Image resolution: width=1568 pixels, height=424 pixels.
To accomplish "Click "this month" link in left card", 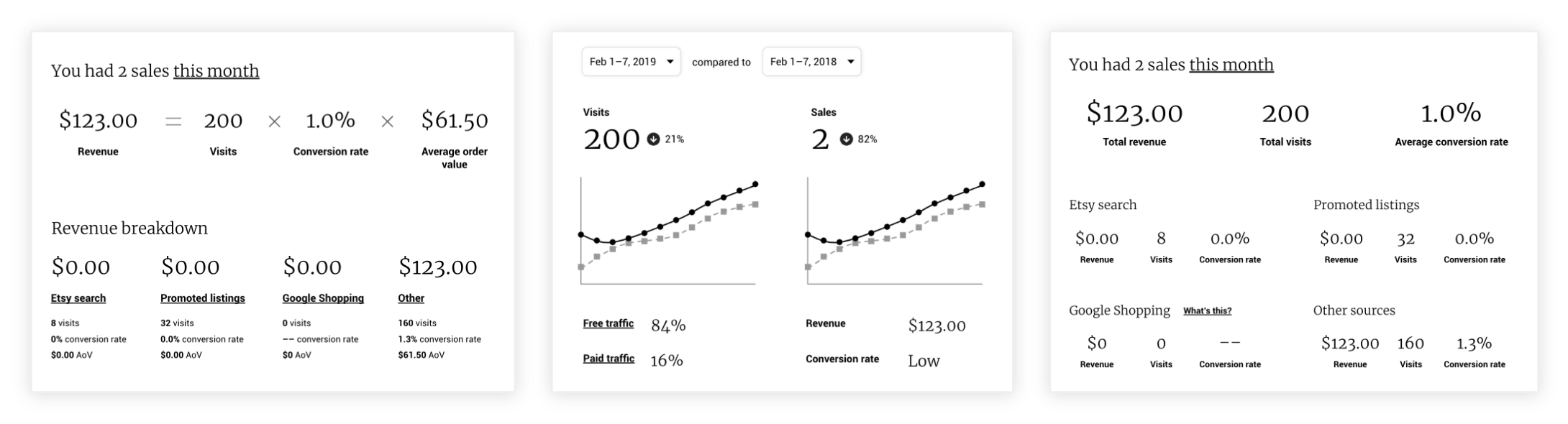I will [216, 71].
